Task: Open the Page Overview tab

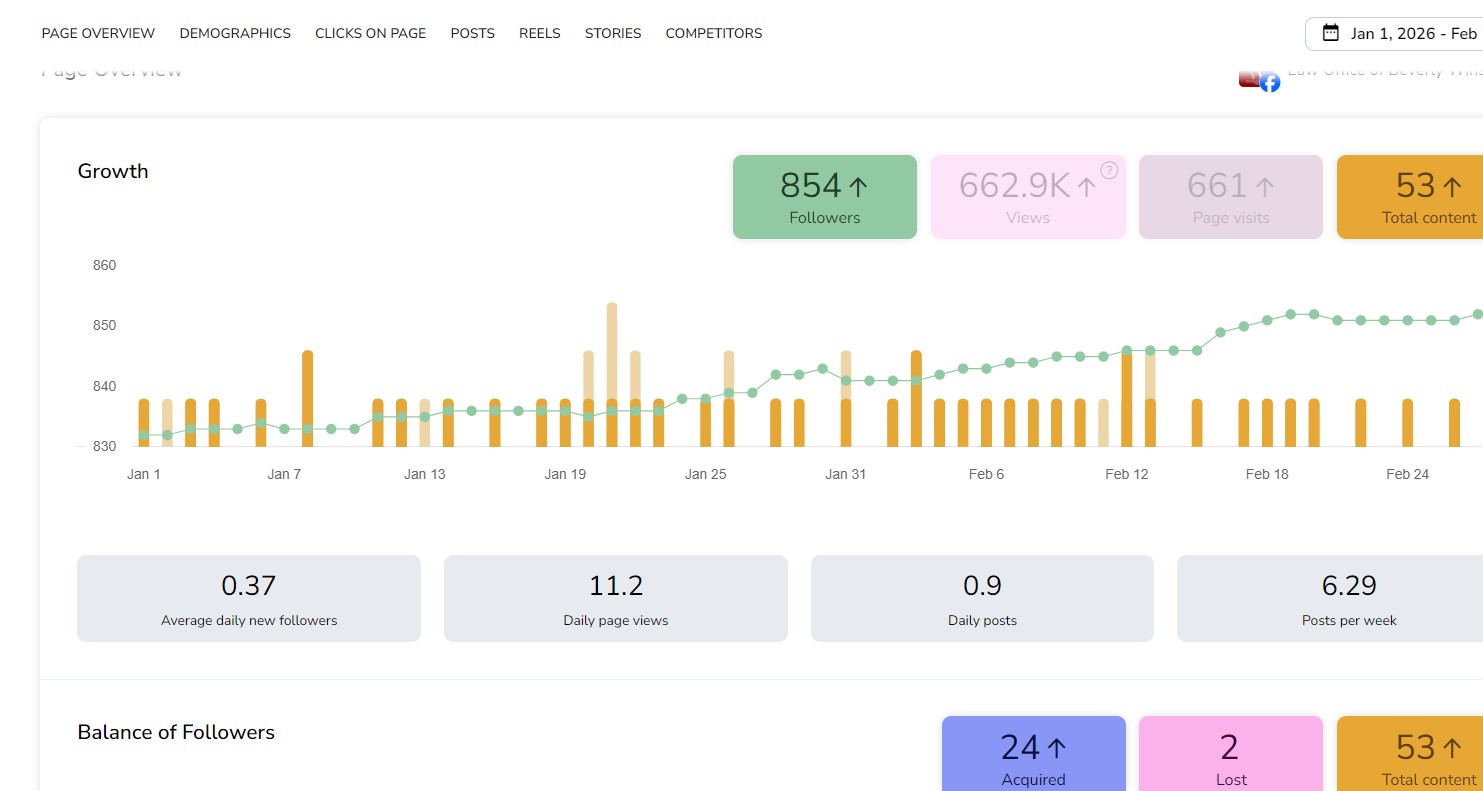Action: 98,33
